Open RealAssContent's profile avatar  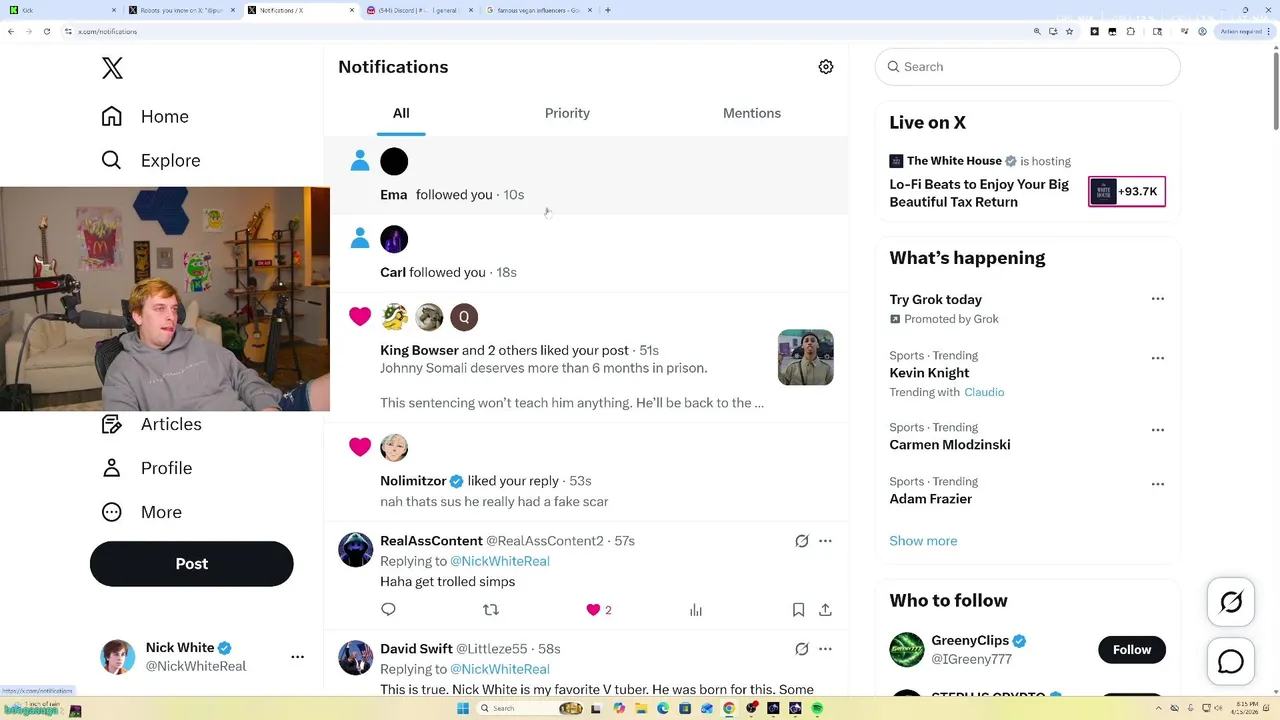355,550
